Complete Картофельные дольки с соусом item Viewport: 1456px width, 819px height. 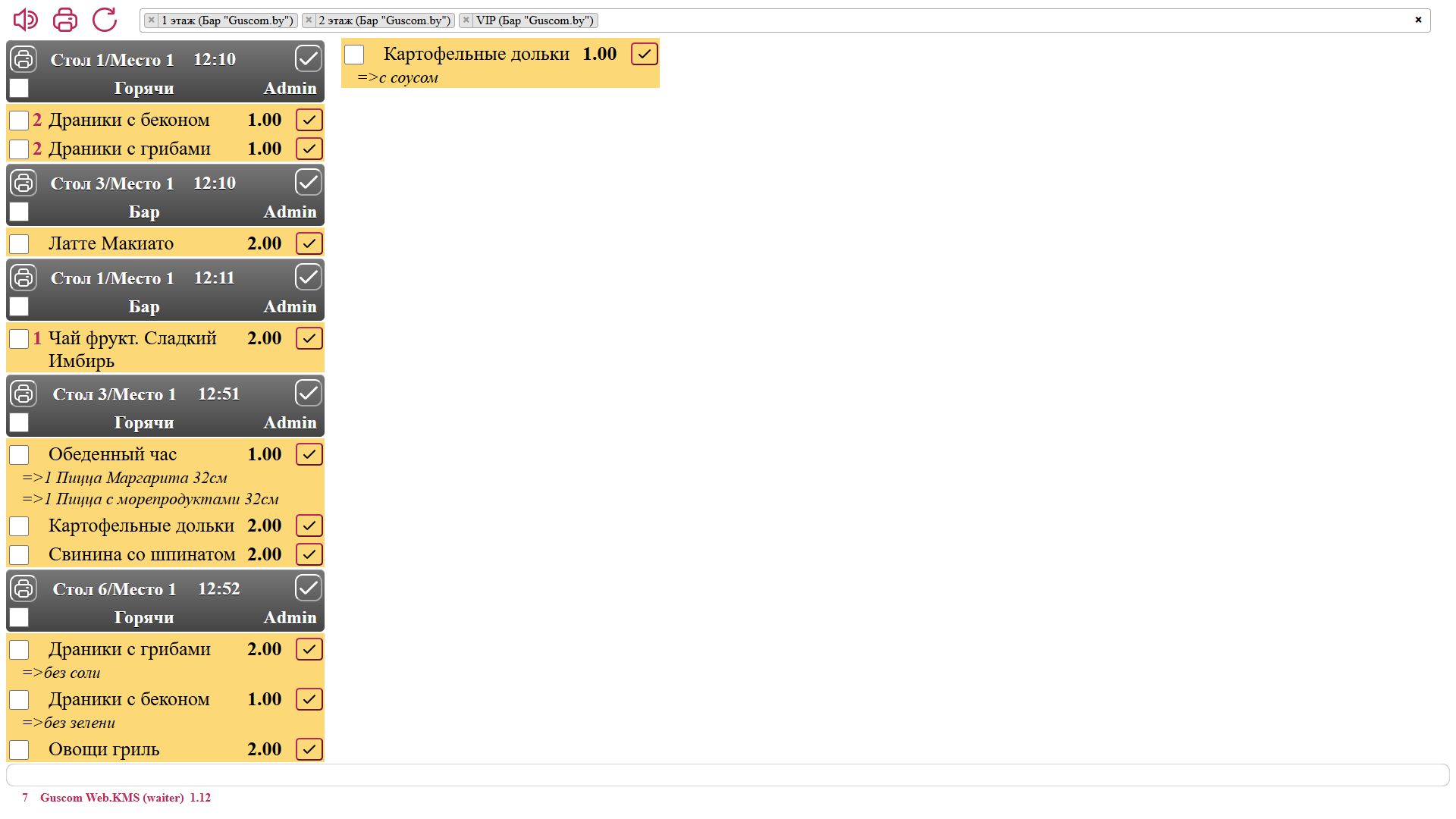point(644,54)
